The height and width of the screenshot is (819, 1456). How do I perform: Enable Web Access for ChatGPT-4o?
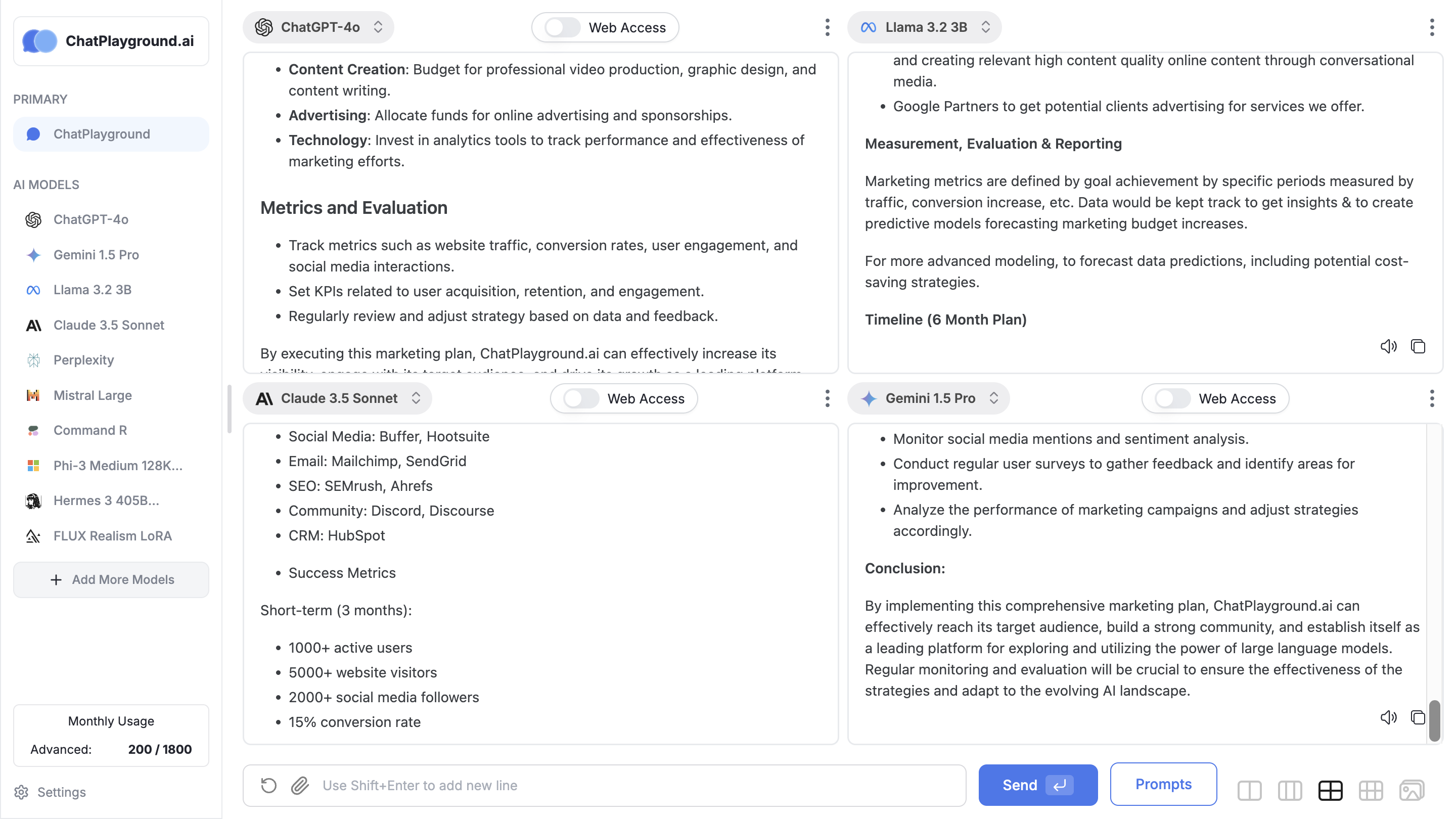563,27
